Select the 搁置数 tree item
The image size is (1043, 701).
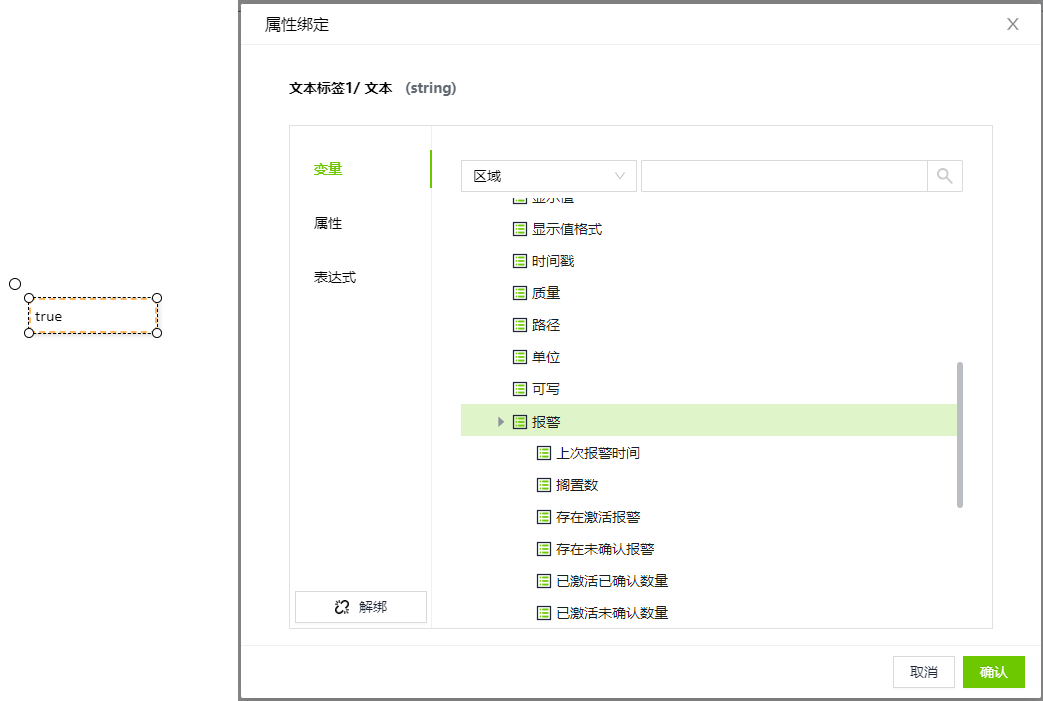point(577,485)
